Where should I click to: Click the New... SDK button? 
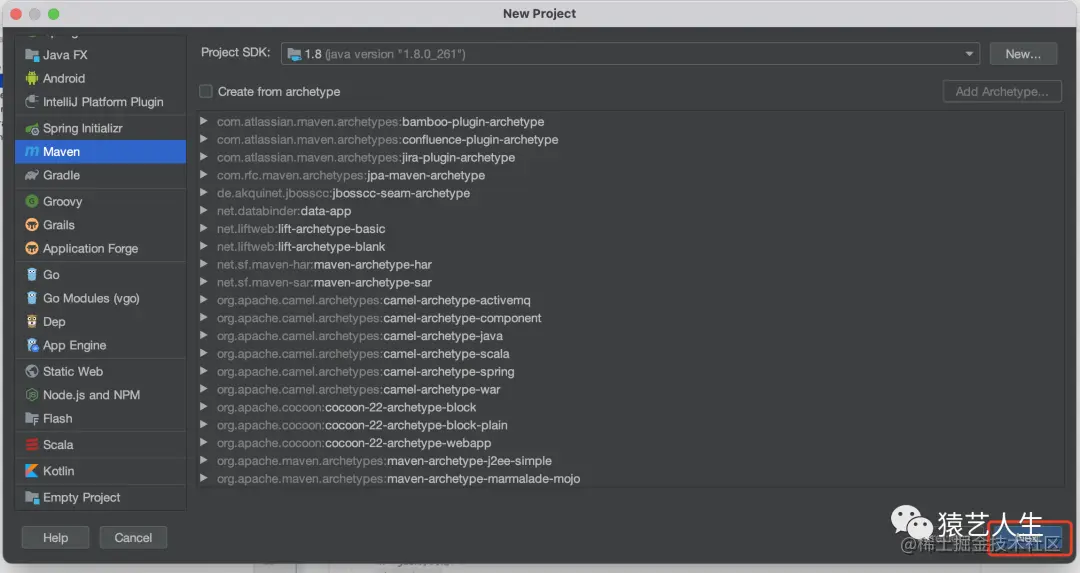pyautogui.click(x=1023, y=54)
